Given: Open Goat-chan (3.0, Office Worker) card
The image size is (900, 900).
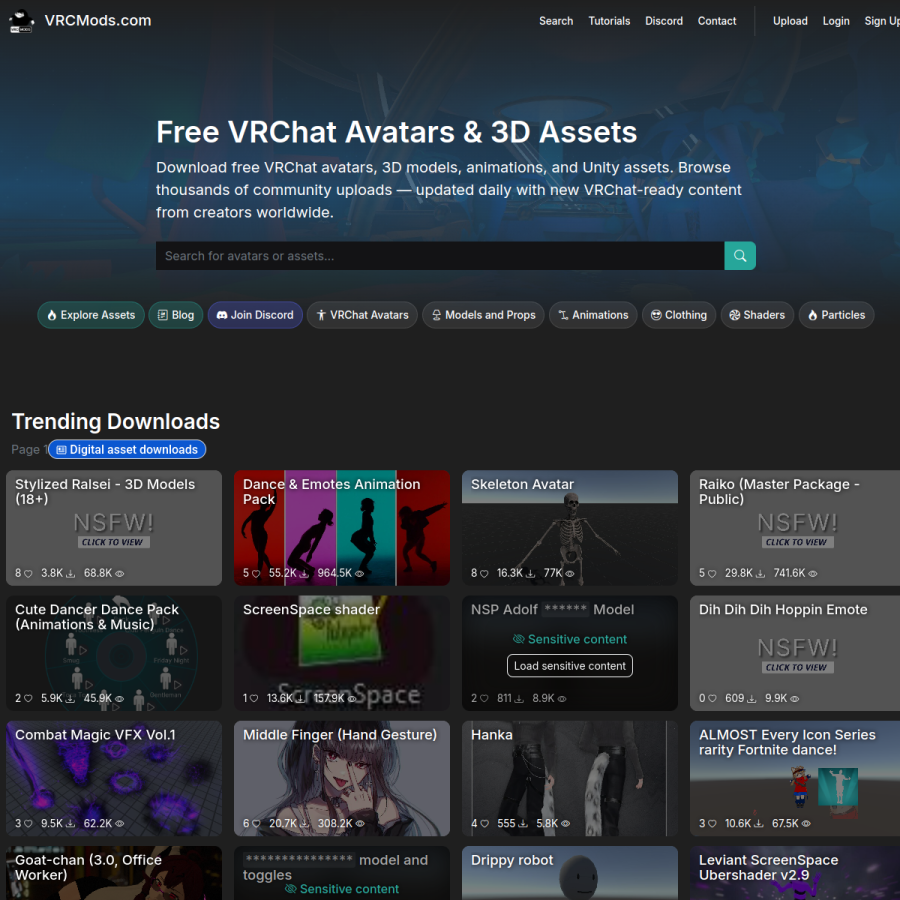Looking at the screenshot, I should [x=114, y=873].
